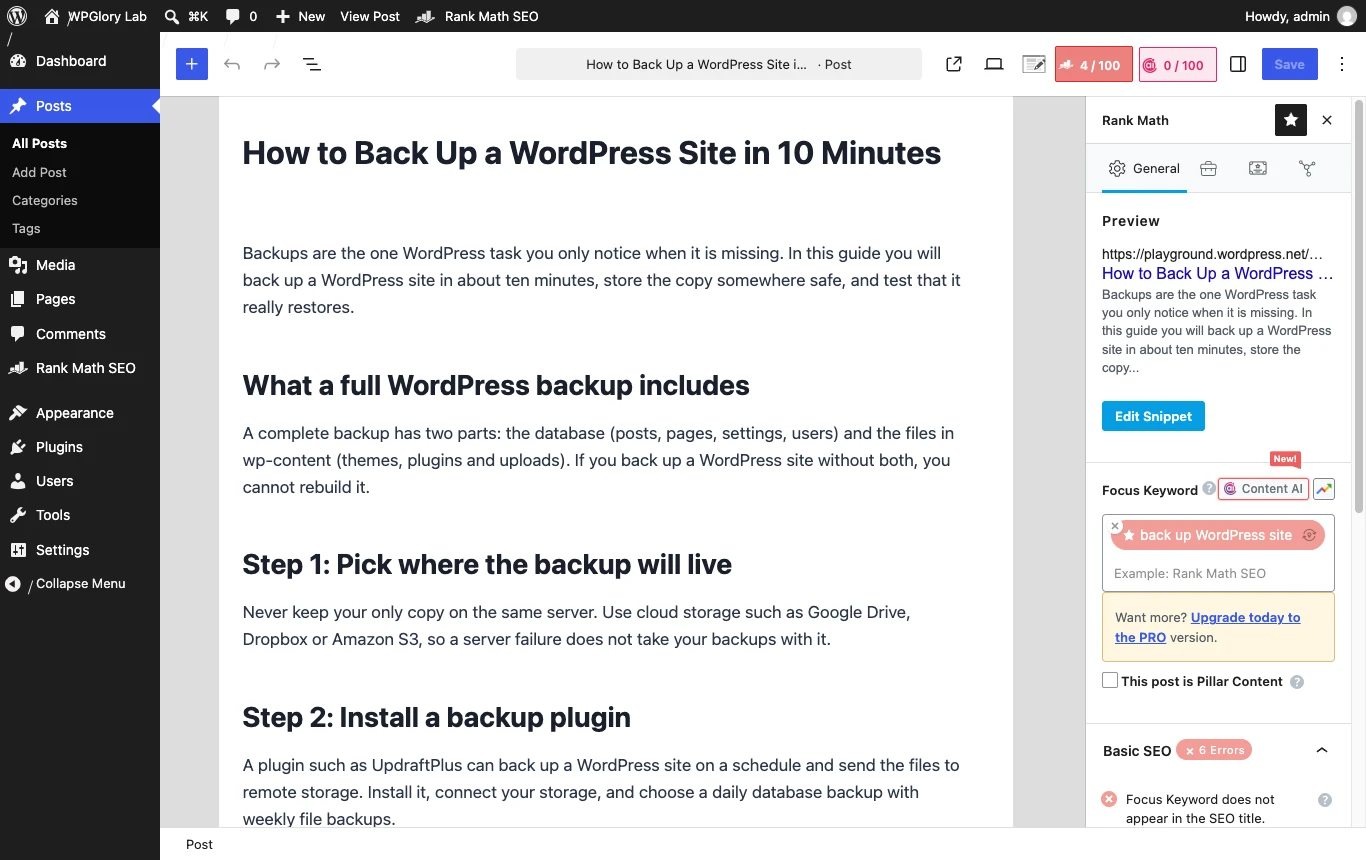
Task: Go to Plugins in the admin sidebar
Action: [x=80, y=447]
